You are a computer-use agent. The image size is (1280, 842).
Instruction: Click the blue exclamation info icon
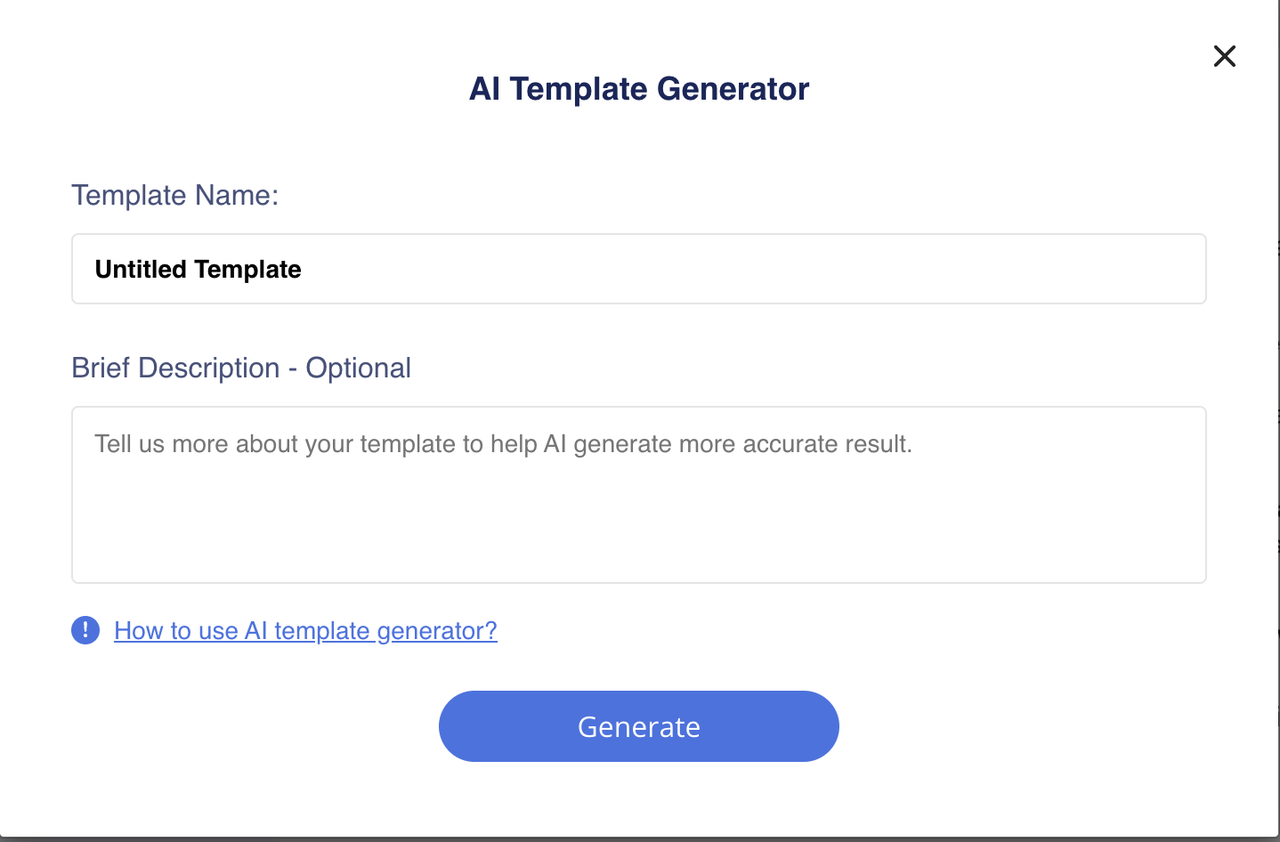click(x=85, y=630)
